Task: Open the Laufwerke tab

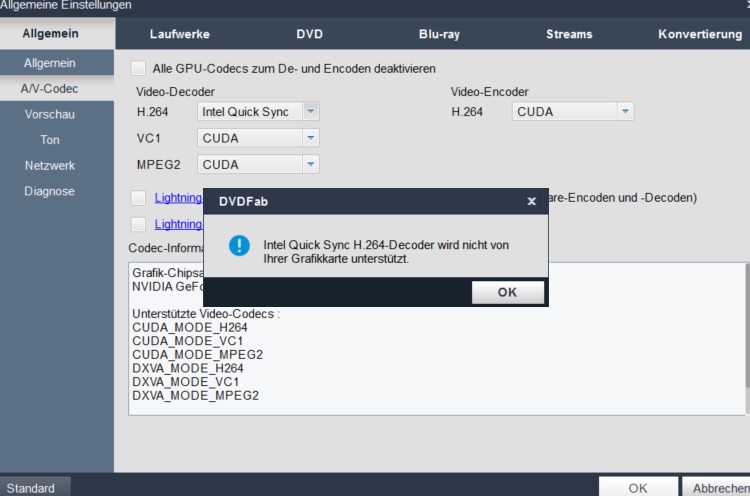Action: pyautogui.click(x=179, y=34)
